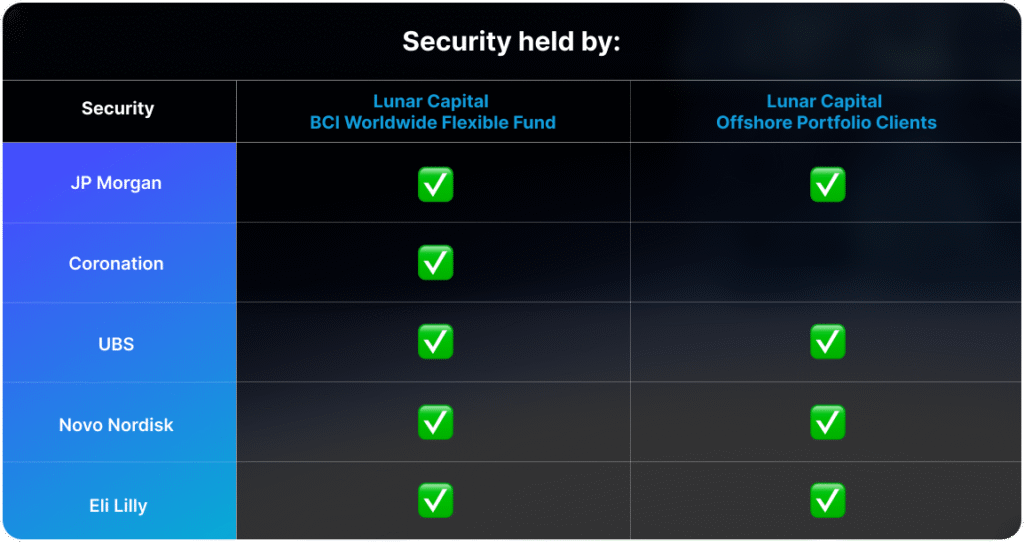
Task: Click the Offshore Portfolio Clients header
Action: point(826,123)
